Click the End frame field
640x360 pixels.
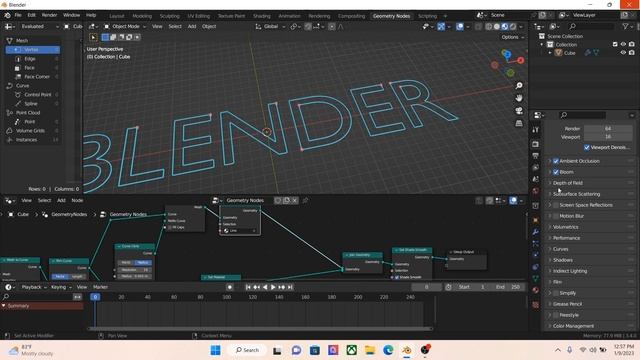509,287
